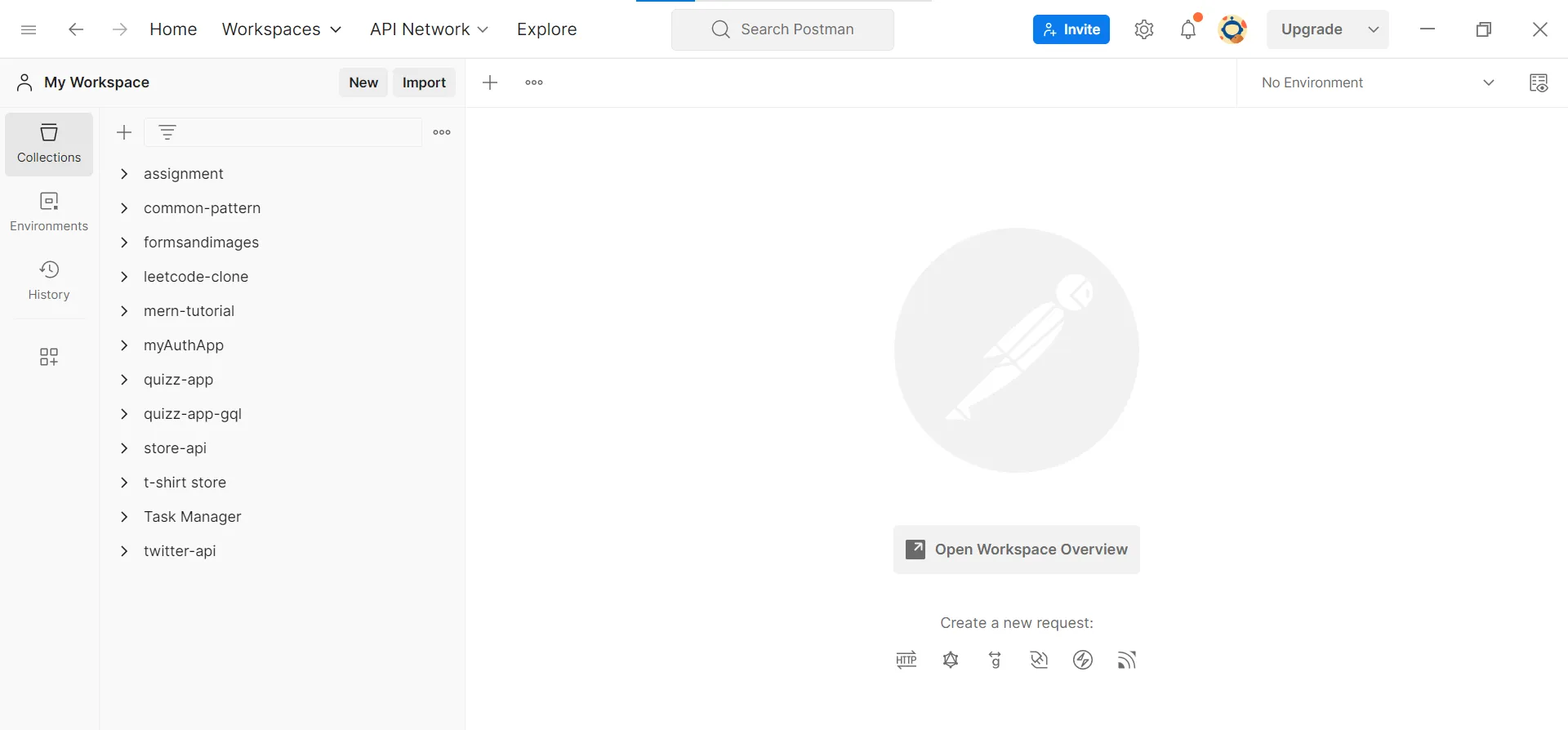Expand the common-pattern collection

(124, 208)
